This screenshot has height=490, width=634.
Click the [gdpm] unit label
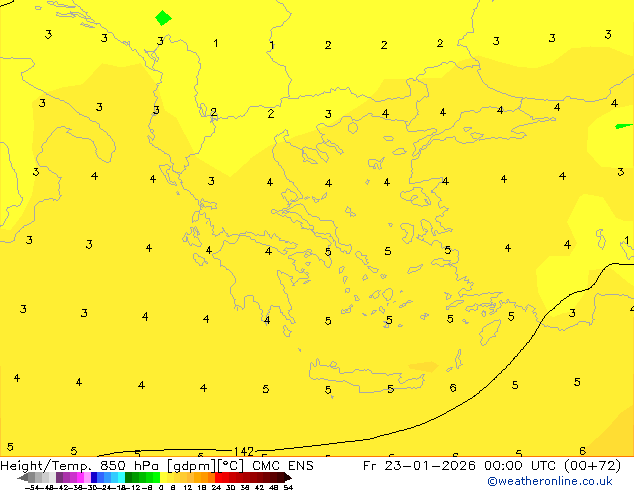[x=190, y=466]
